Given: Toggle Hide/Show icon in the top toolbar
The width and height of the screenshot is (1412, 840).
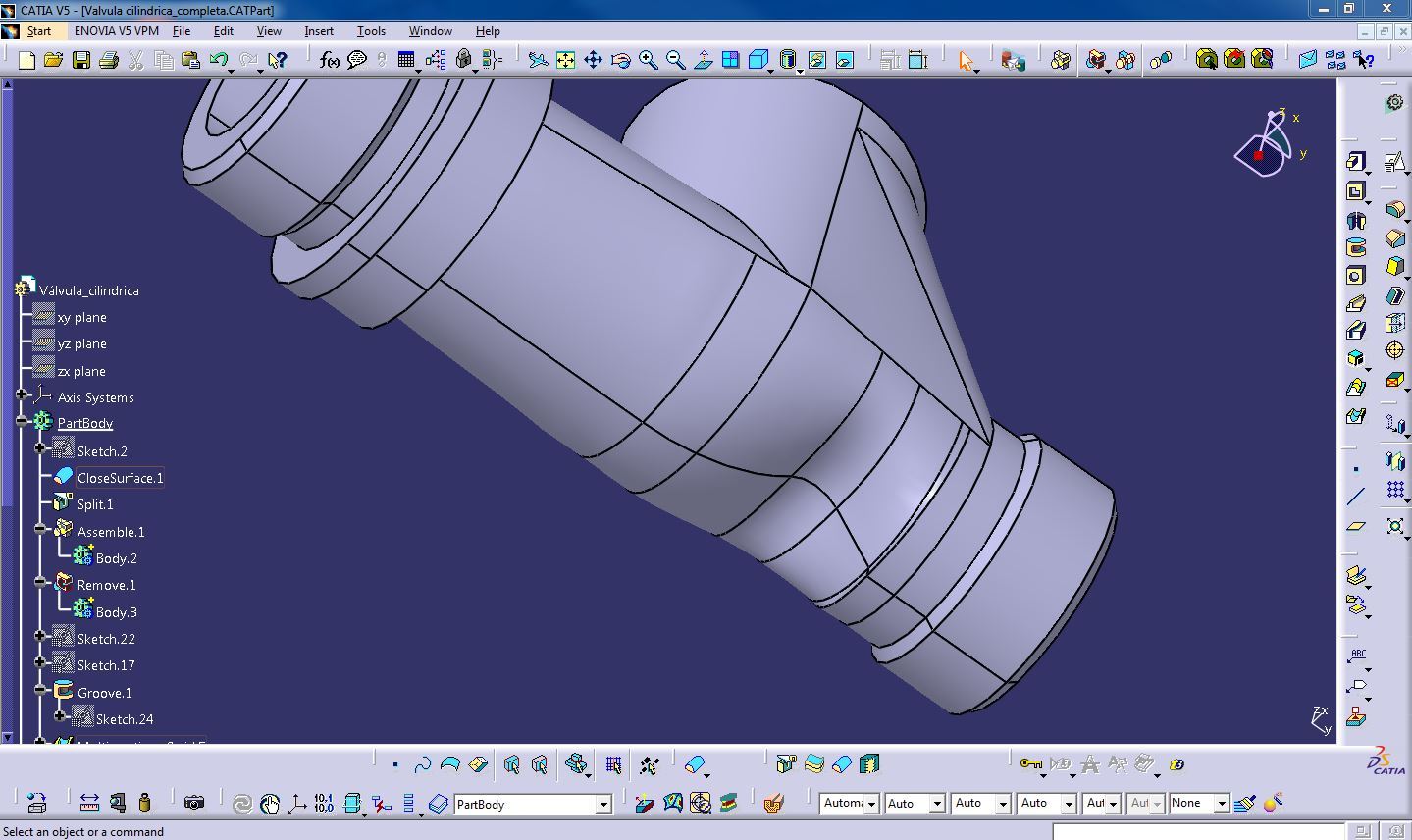Looking at the screenshot, I should (817, 61).
